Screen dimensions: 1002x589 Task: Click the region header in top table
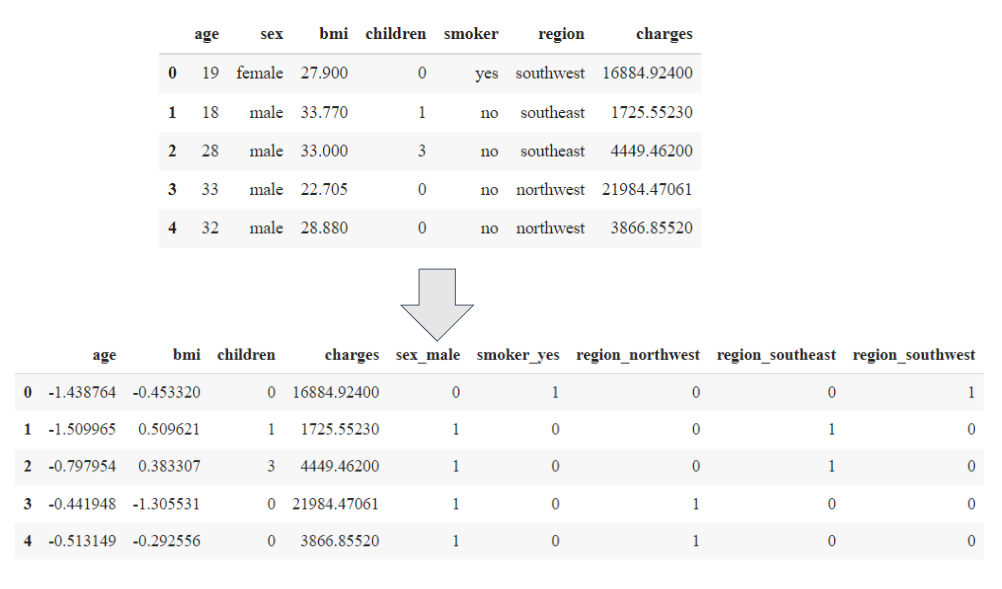[x=561, y=34]
